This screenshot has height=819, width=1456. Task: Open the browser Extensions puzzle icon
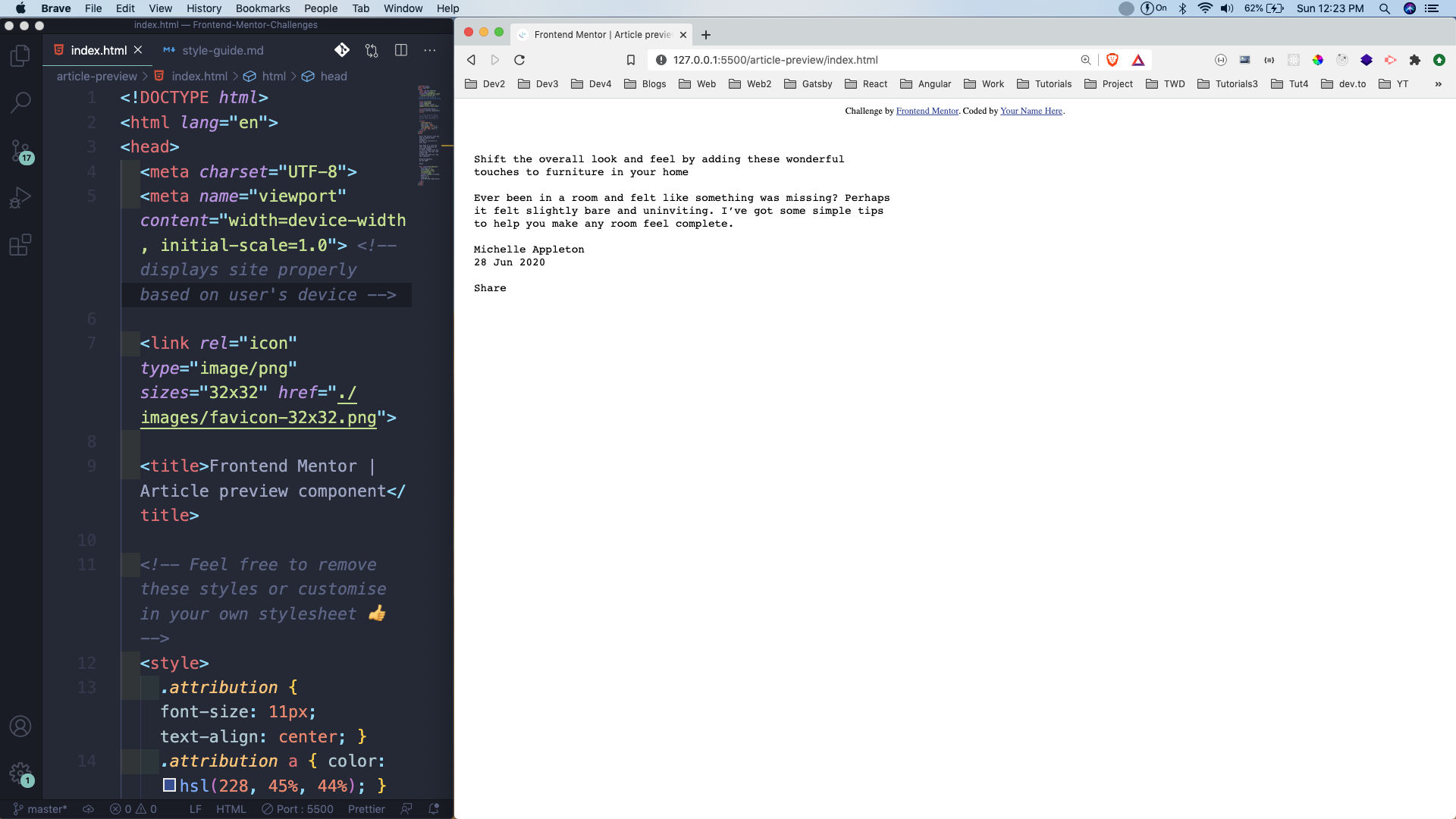[x=1415, y=60]
